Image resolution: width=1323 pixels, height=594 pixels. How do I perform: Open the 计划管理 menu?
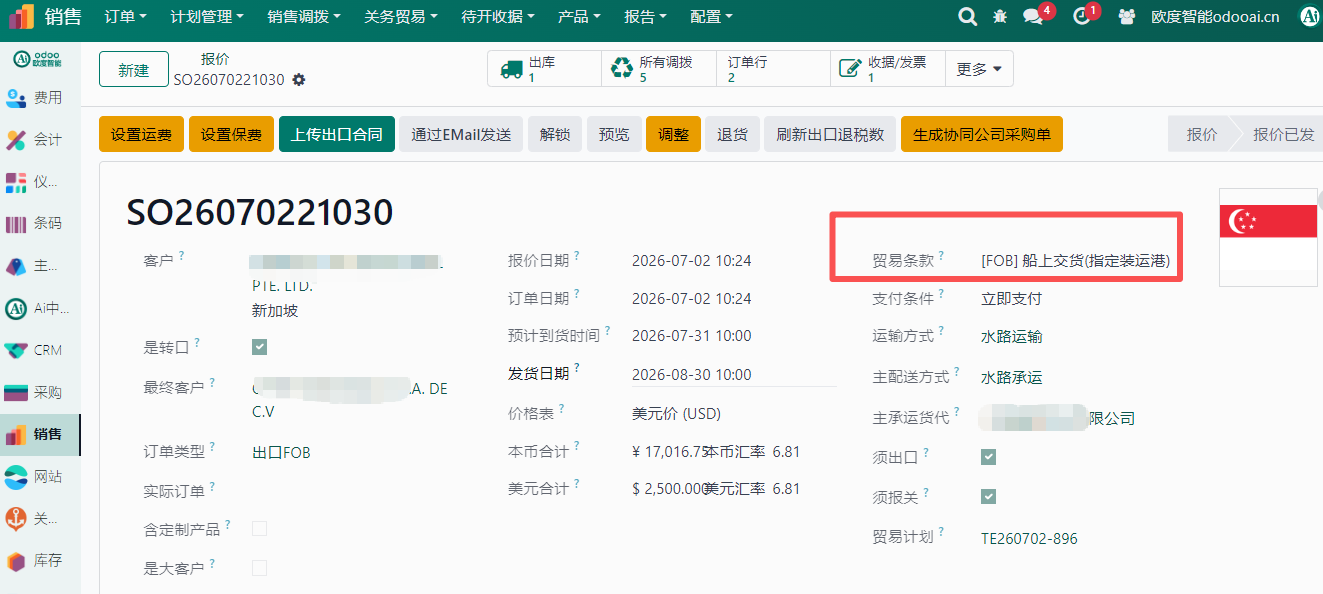(x=208, y=17)
